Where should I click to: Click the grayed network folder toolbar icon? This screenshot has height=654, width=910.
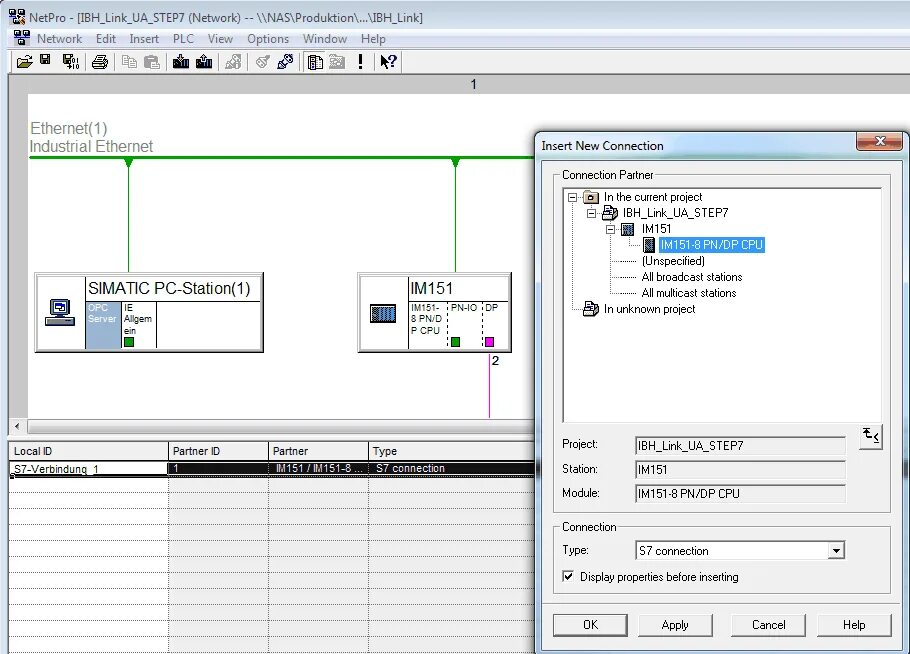pos(337,62)
